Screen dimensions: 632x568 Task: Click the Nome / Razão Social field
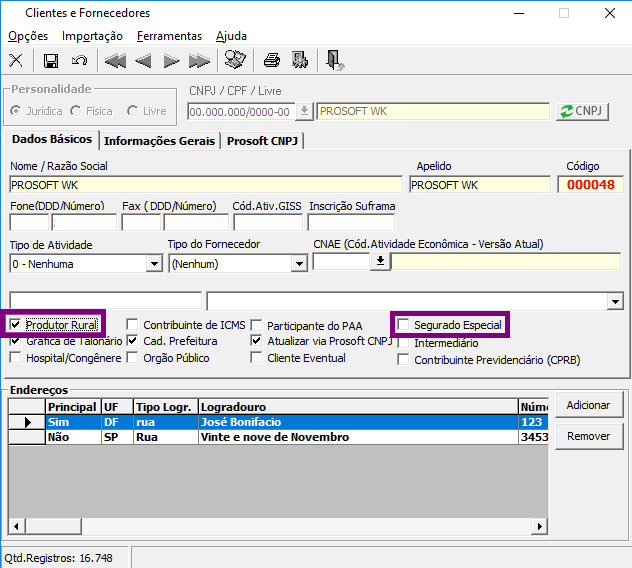(x=206, y=185)
